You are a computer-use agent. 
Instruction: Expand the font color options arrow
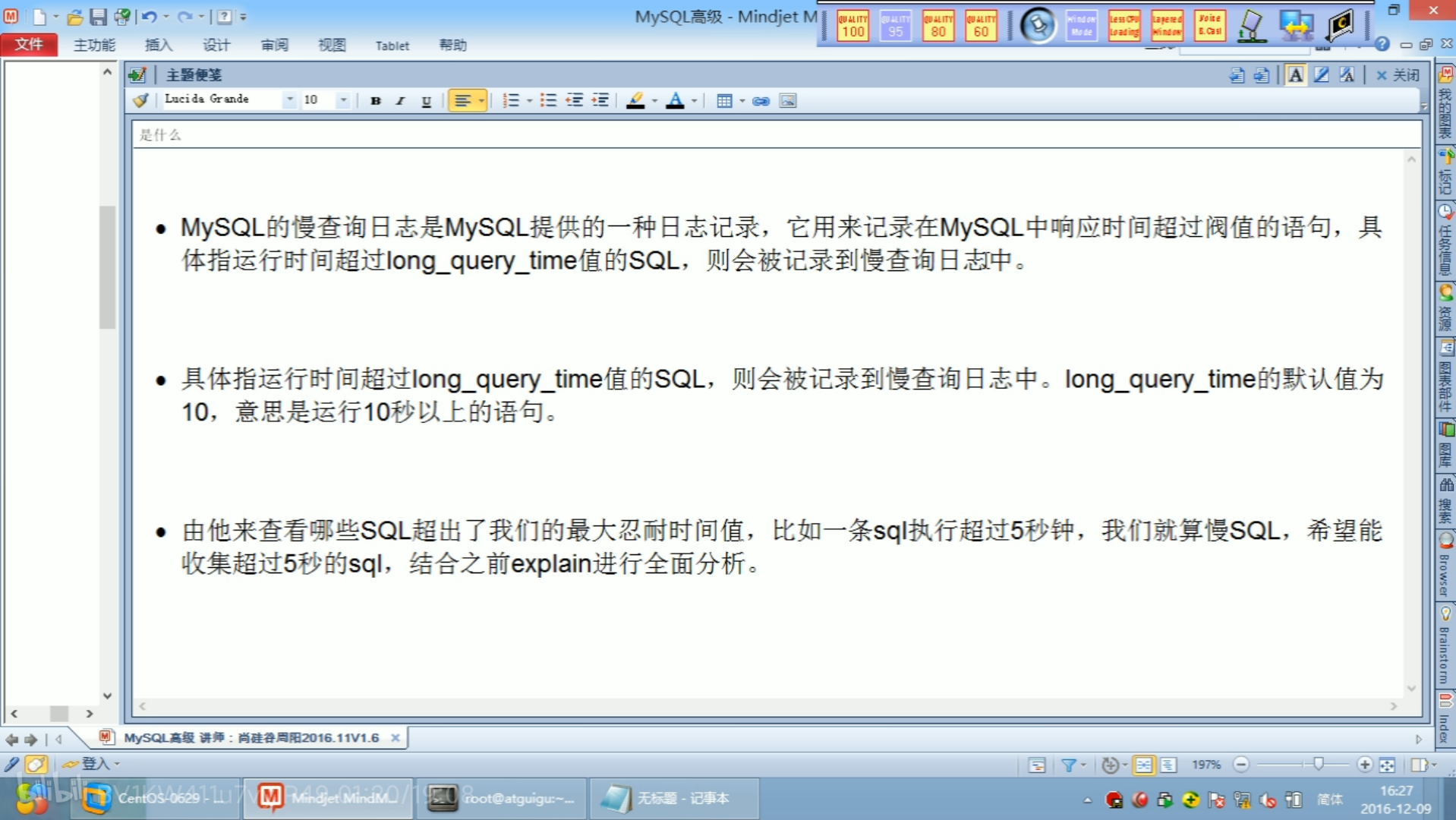[694, 100]
